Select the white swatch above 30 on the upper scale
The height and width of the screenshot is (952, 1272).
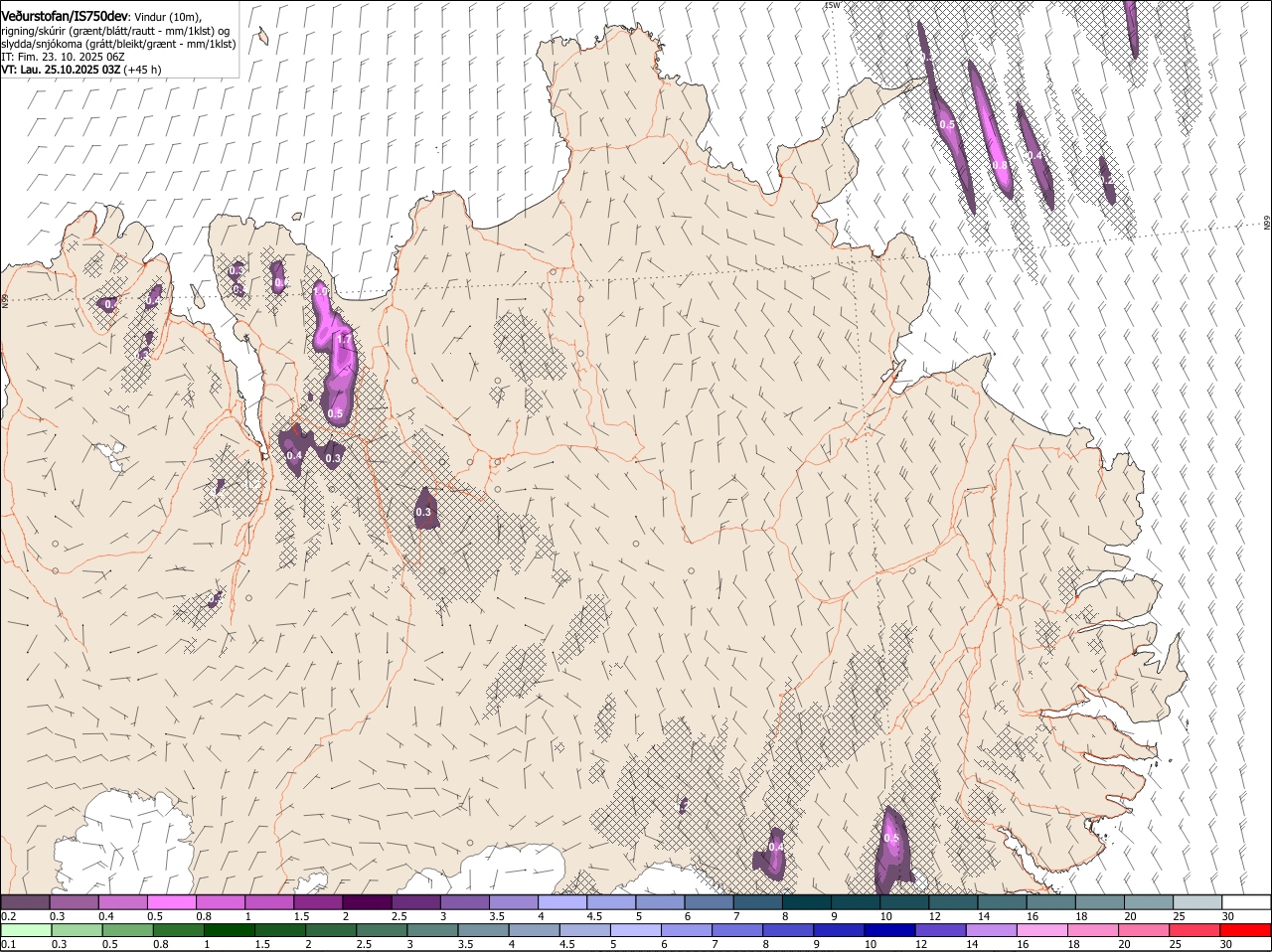pos(1247,902)
